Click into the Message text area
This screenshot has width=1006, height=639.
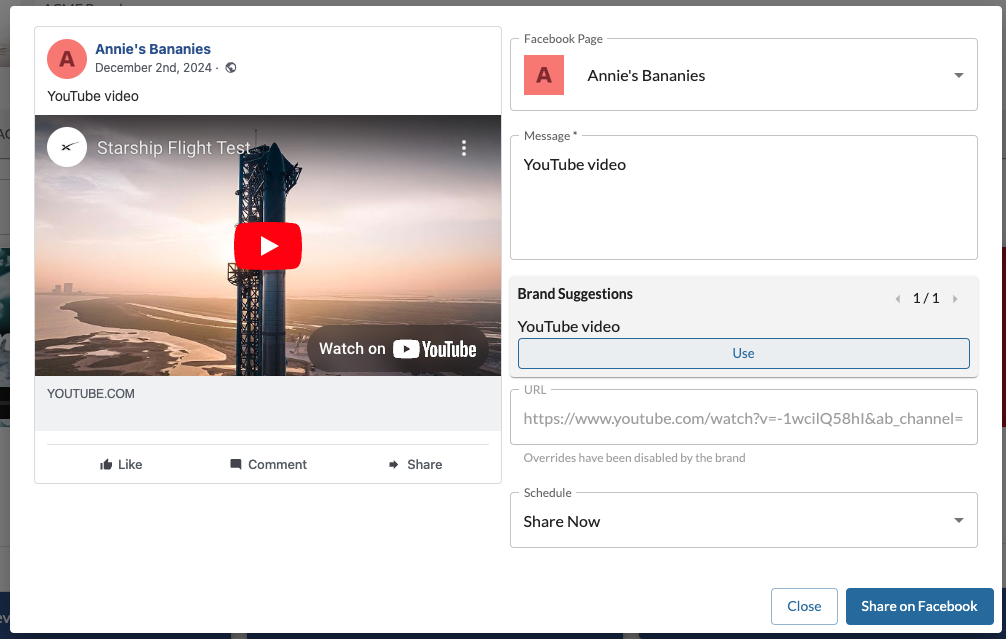coord(744,198)
